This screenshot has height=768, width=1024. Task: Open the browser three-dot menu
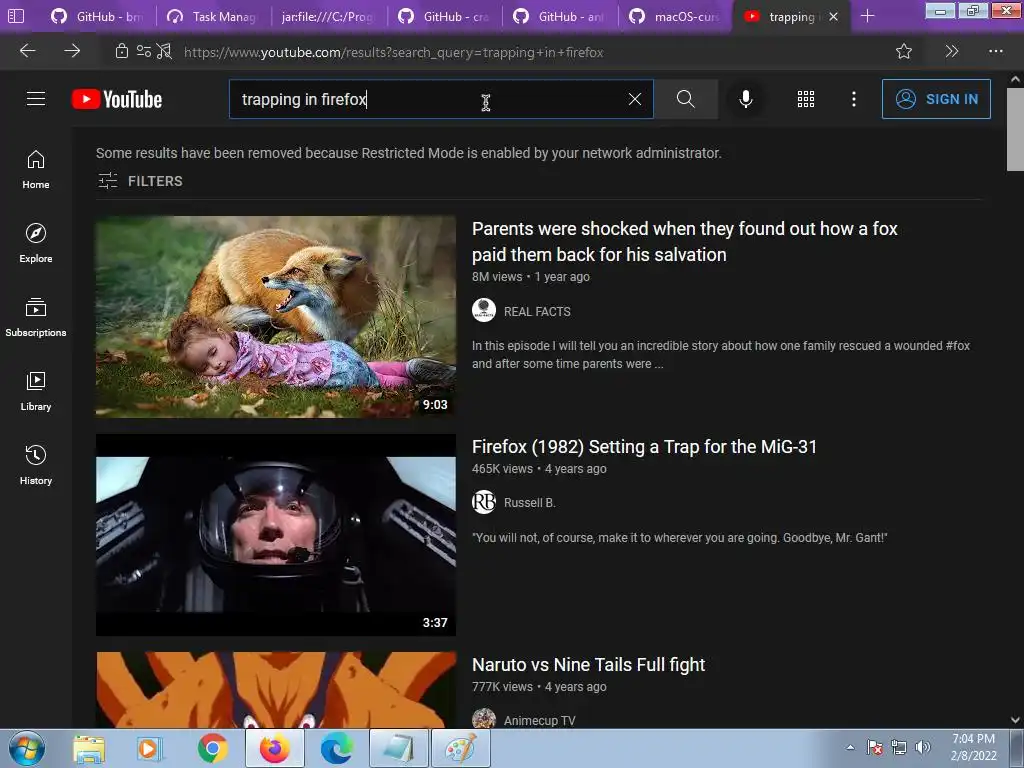click(x=995, y=51)
